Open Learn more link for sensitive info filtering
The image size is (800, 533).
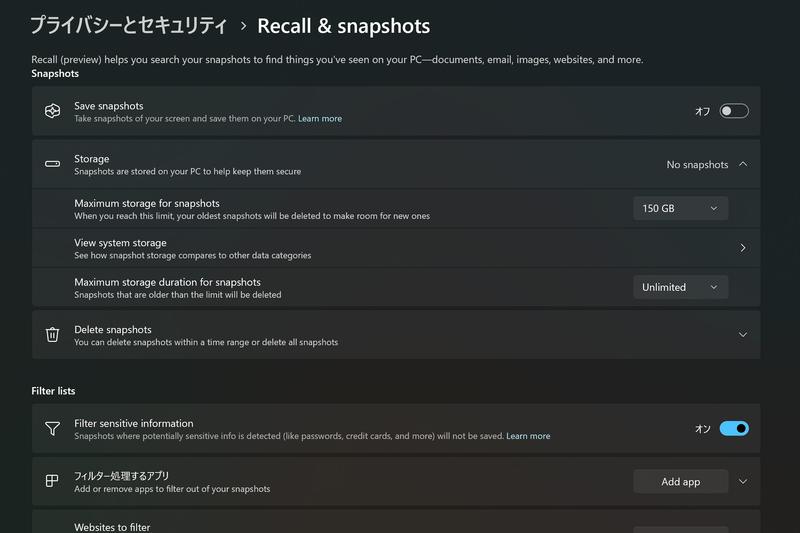[x=528, y=436]
